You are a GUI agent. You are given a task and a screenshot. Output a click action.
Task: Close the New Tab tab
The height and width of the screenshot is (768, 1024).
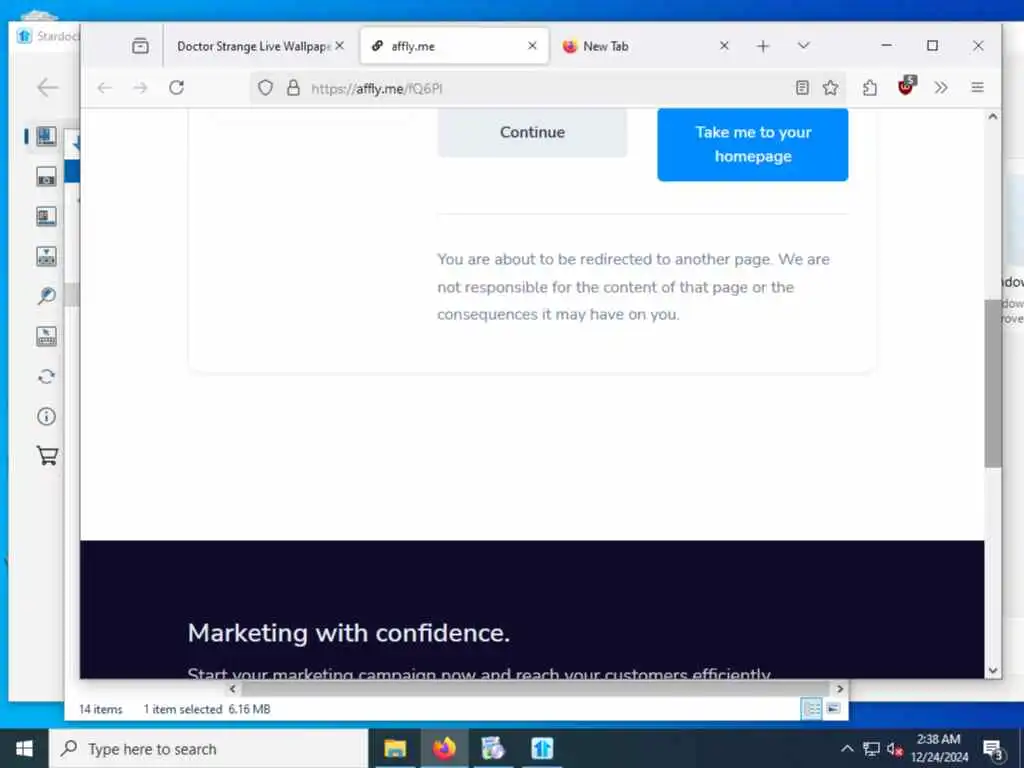point(724,46)
